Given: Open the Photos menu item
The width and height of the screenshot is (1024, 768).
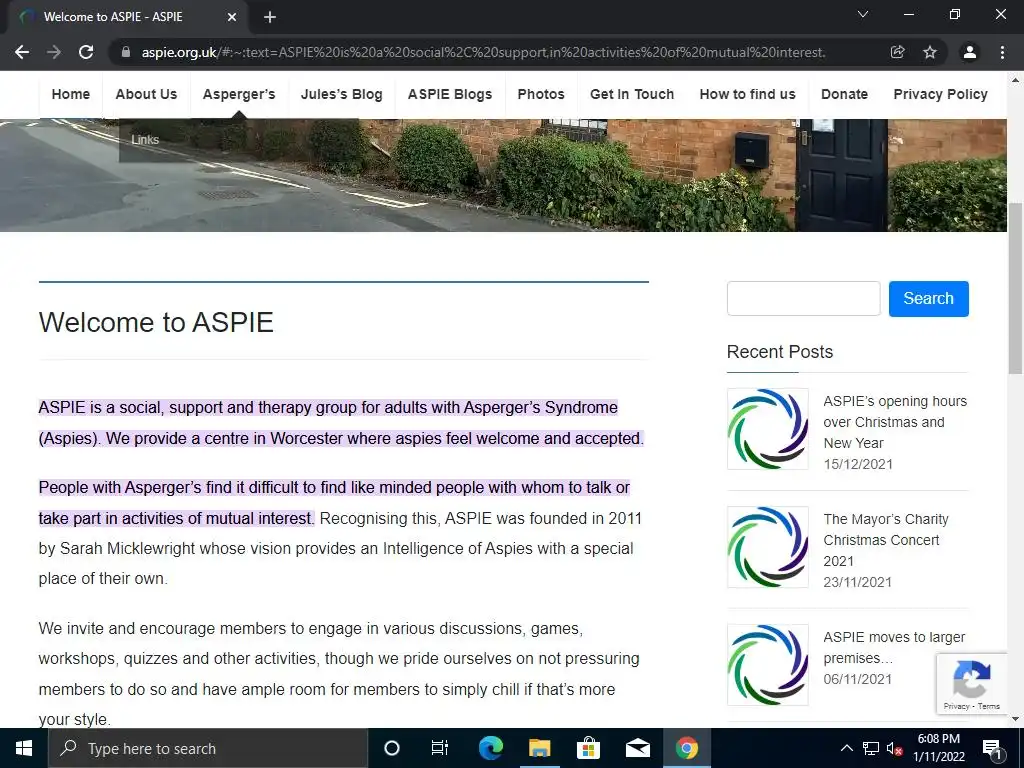Looking at the screenshot, I should point(541,94).
